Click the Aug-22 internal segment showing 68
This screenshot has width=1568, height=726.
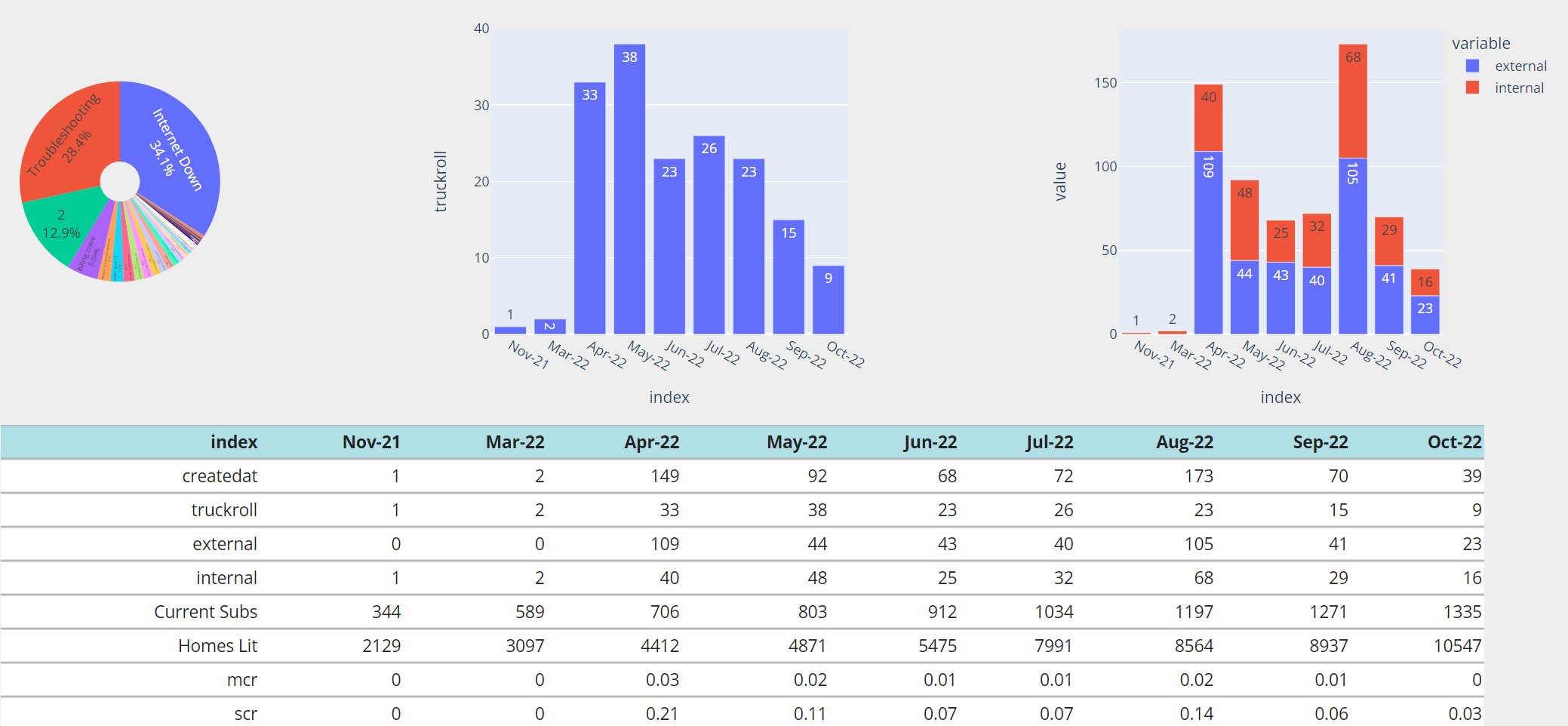coord(1353,101)
